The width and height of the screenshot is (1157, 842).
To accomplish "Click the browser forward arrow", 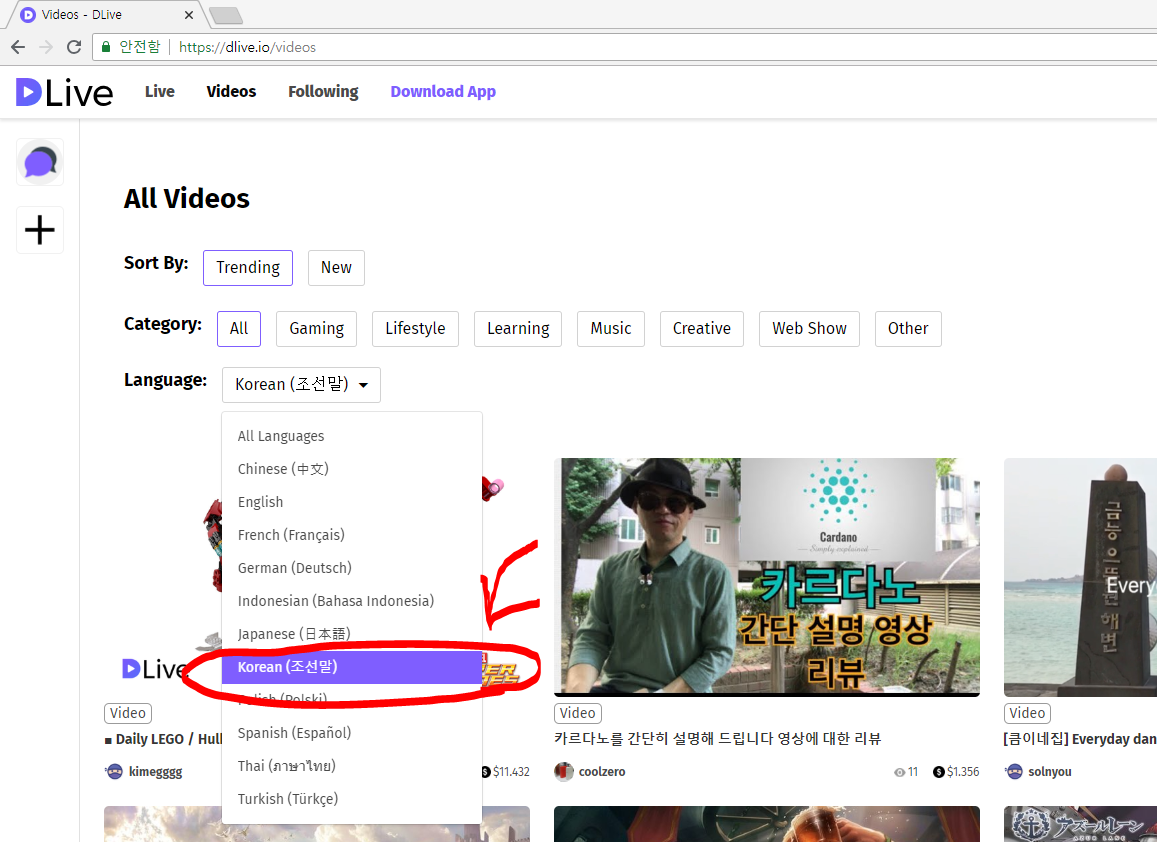I will (46, 47).
